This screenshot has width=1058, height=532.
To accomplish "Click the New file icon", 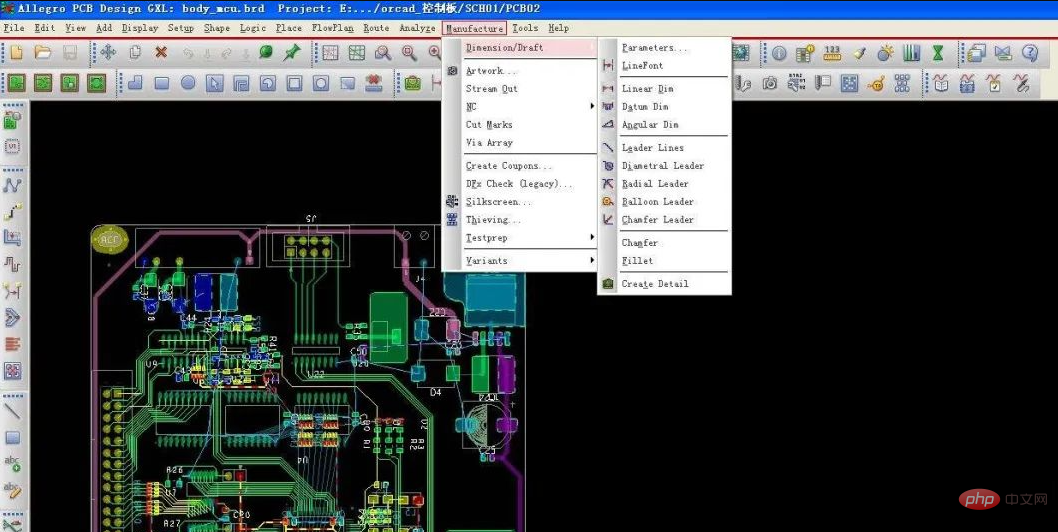I will click(x=16, y=53).
